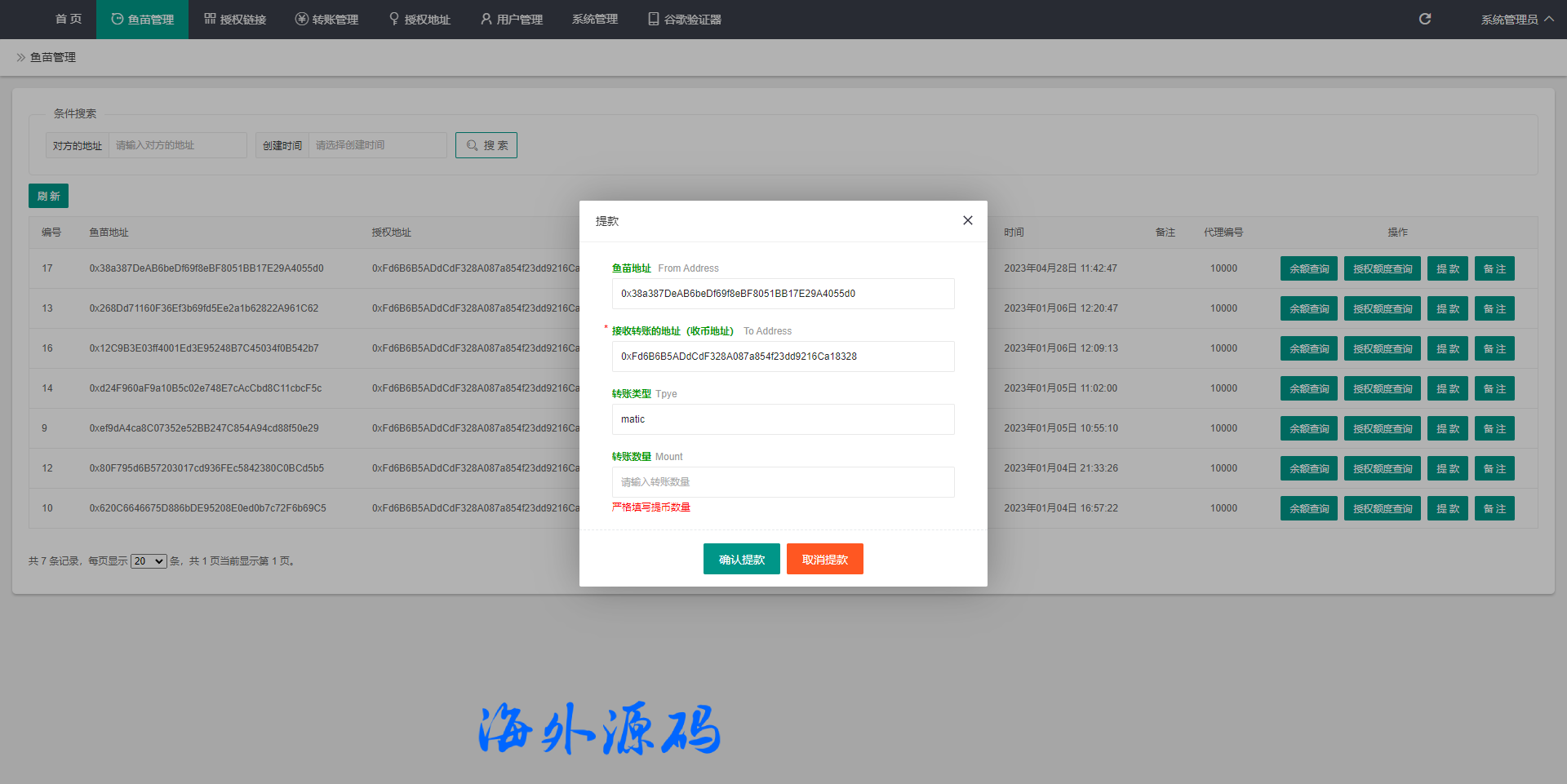Open the 创建时间 date picker field
This screenshot has width=1567, height=784.
(x=377, y=145)
